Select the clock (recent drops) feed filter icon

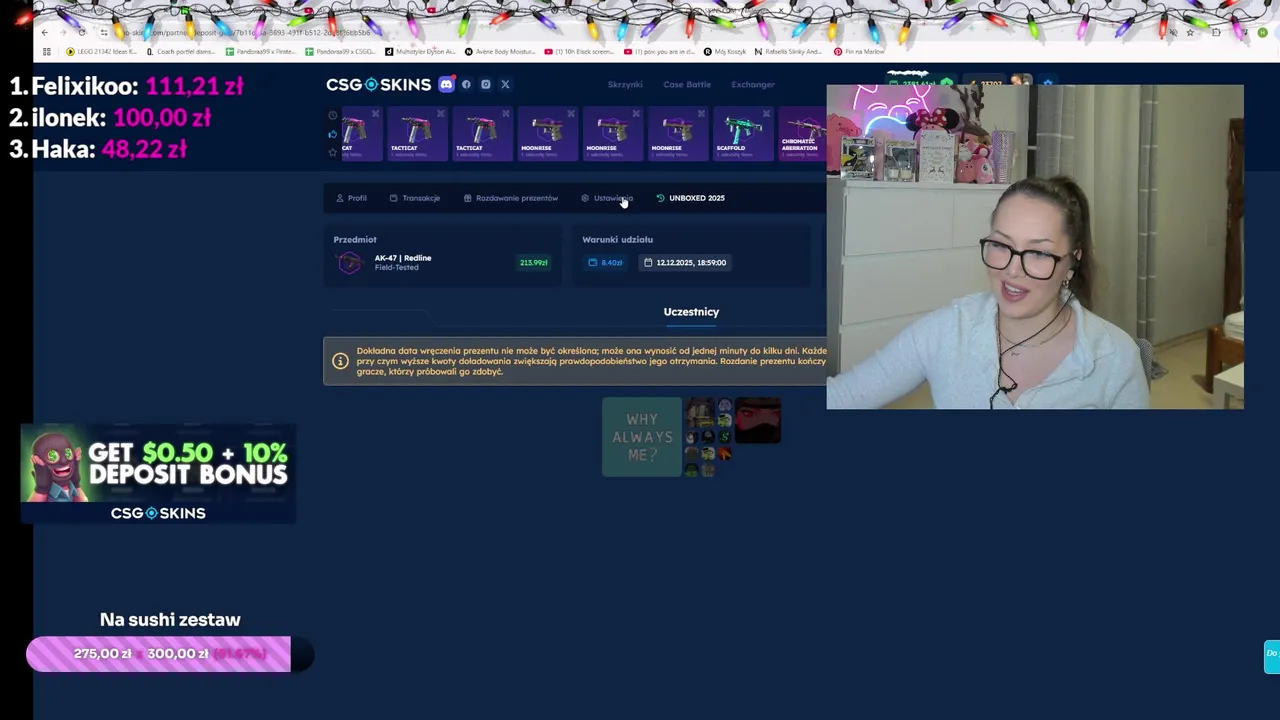click(333, 115)
